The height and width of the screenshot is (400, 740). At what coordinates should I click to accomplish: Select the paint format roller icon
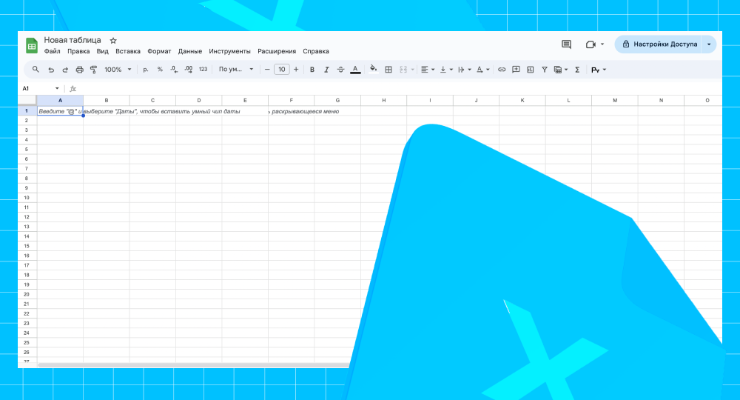pyautogui.click(x=94, y=70)
